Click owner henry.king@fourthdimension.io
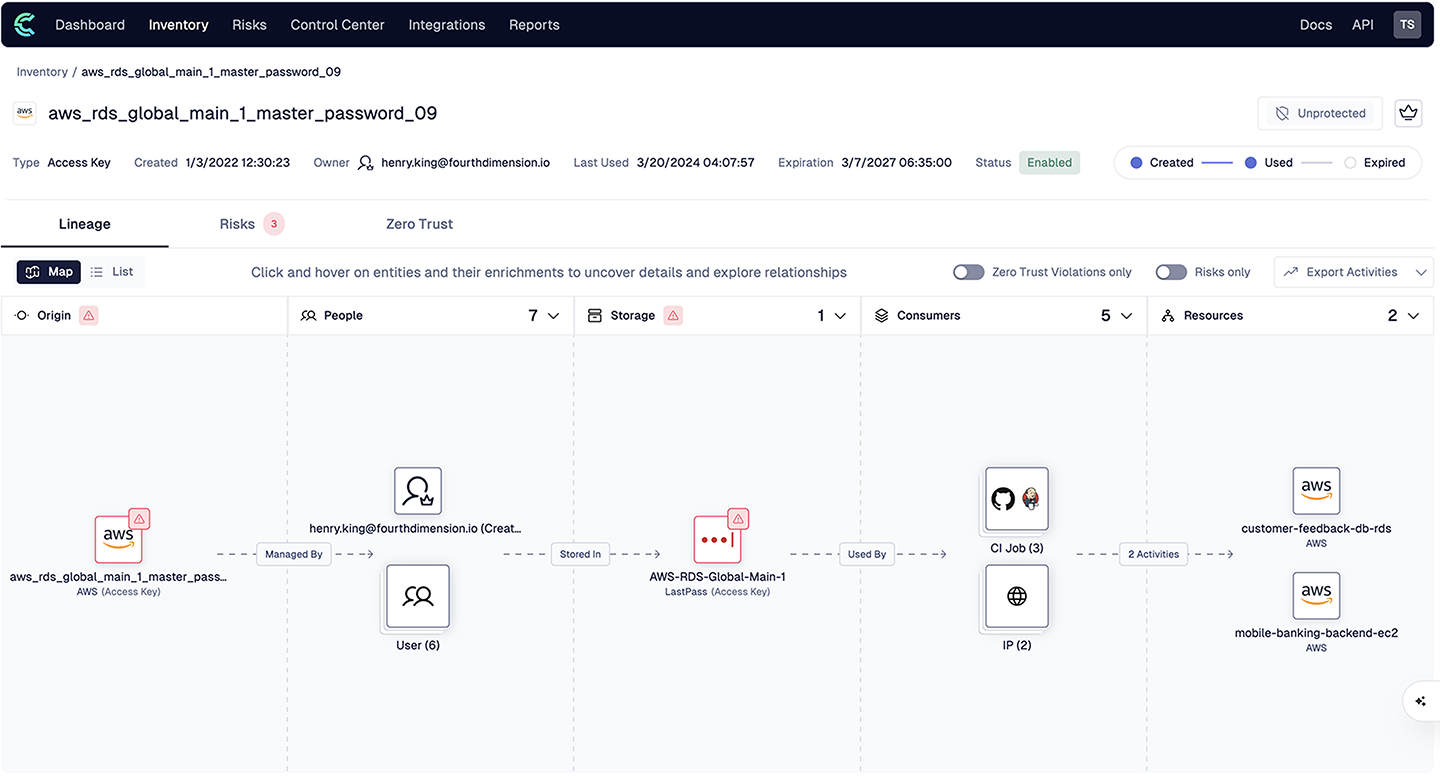1440x780 pixels. click(x=466, y=163)
